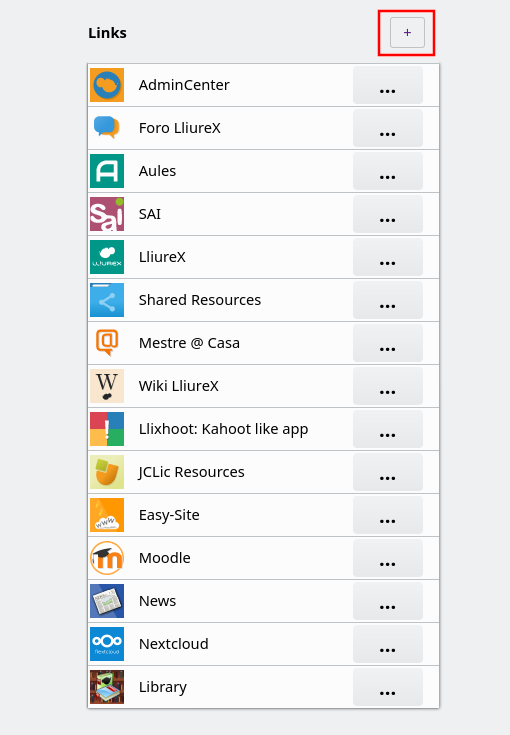Select the Shared Resources list row
This screenshot has height=735, width=510.
263,300
